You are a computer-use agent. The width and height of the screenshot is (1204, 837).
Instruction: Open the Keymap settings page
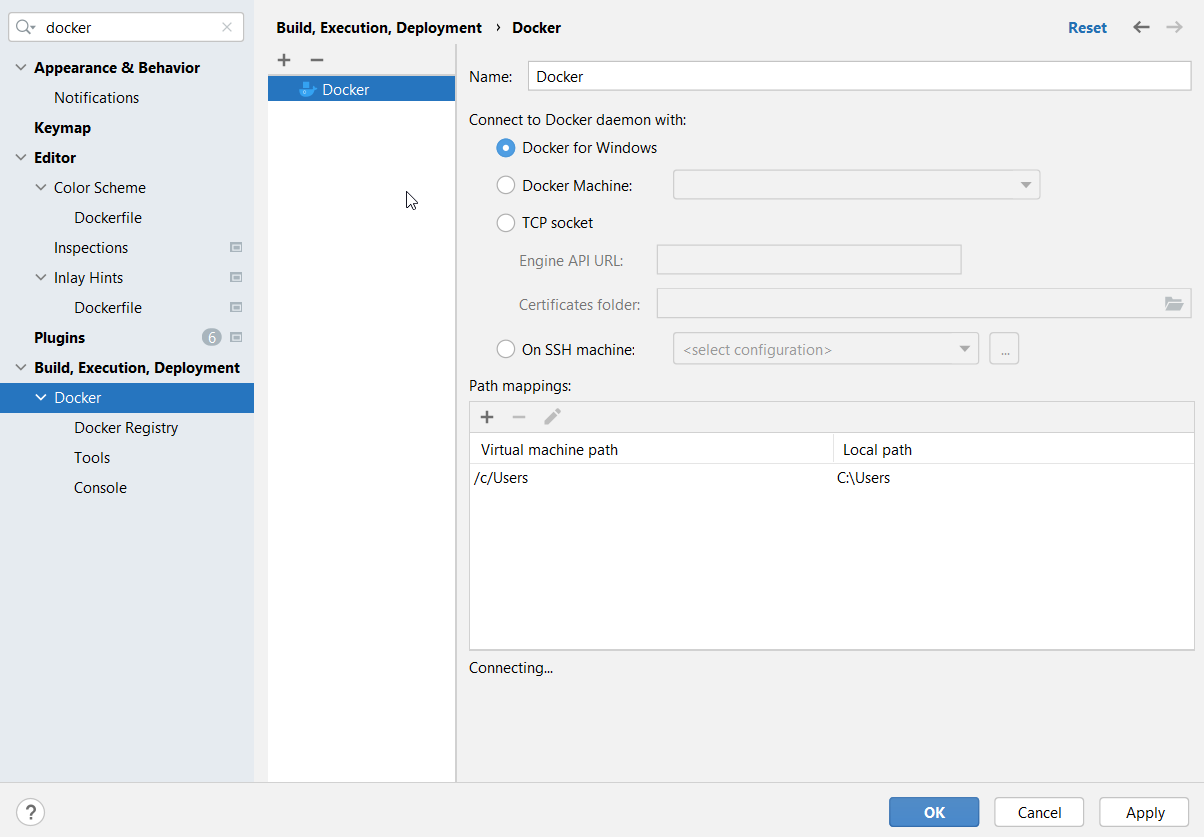(63, 127)
